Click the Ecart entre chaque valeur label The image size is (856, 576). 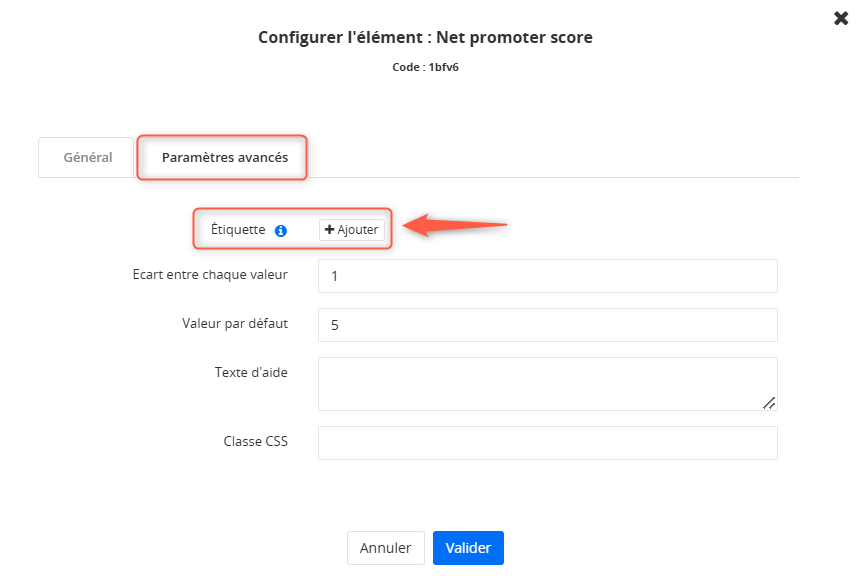(x=210, y=274)
